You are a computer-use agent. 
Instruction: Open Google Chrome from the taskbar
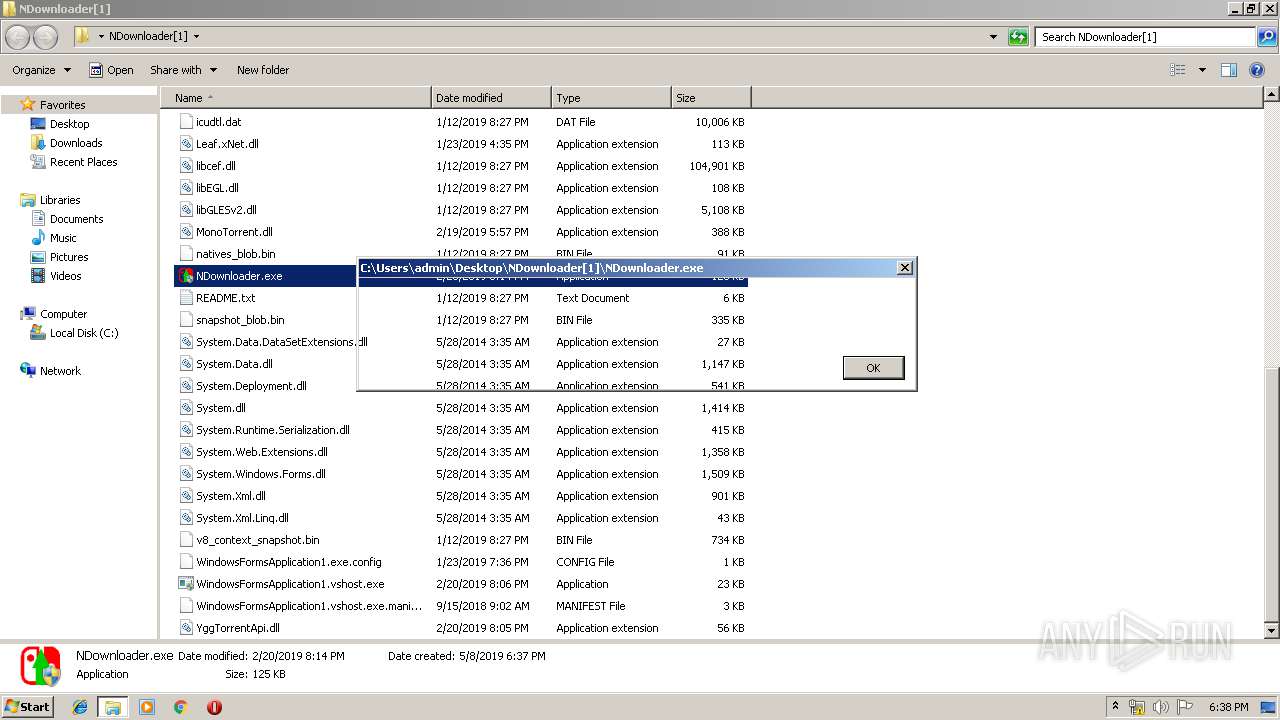[x=180, y=707]
